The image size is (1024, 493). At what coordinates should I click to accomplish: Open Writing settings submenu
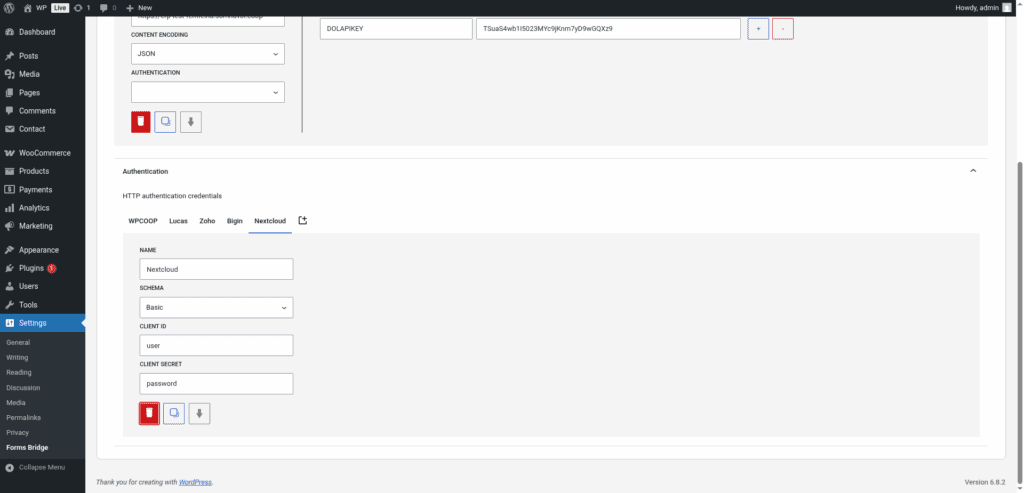tap(17, 357)
